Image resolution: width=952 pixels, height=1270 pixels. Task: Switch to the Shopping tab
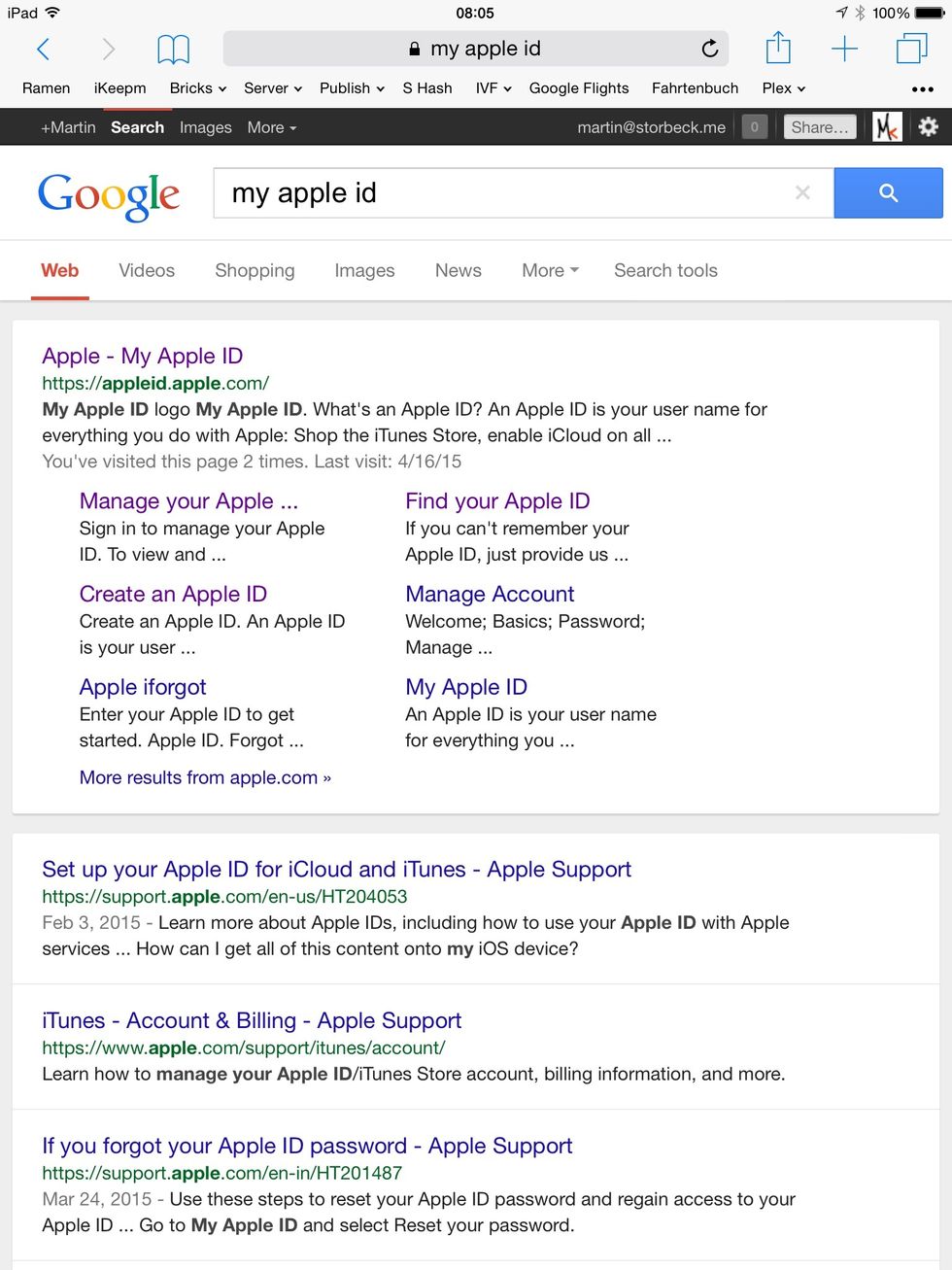click(255, 270)
